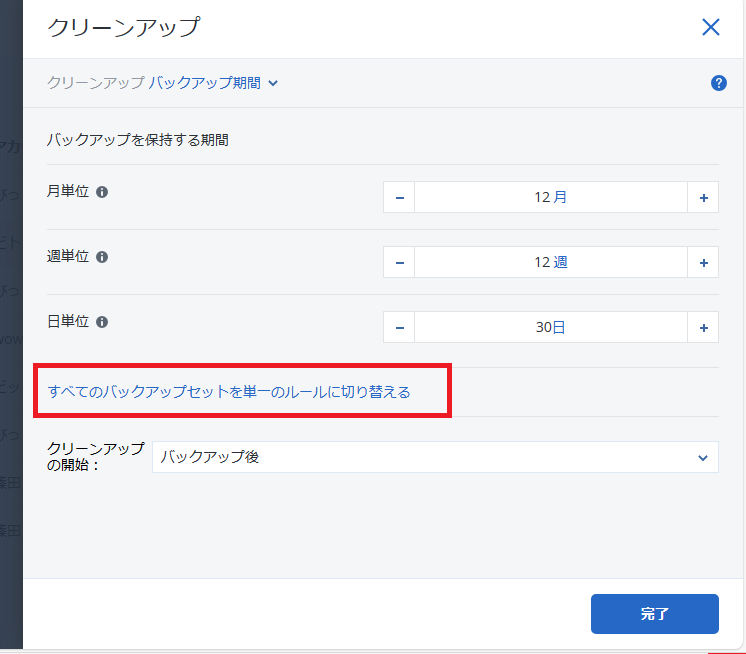
Task: Click すべてのバックアップセットを単一のルールに切り替える link
Action: click(x=229, y=392)
